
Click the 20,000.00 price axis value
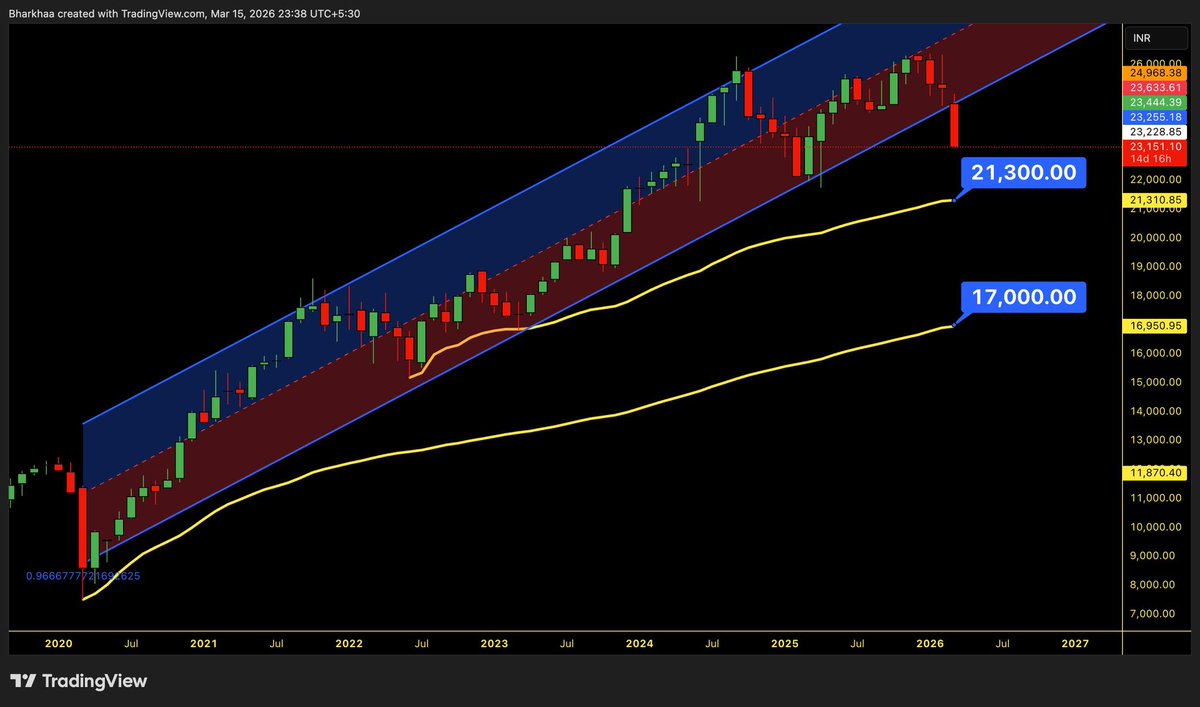click(x=1155, y=238)
